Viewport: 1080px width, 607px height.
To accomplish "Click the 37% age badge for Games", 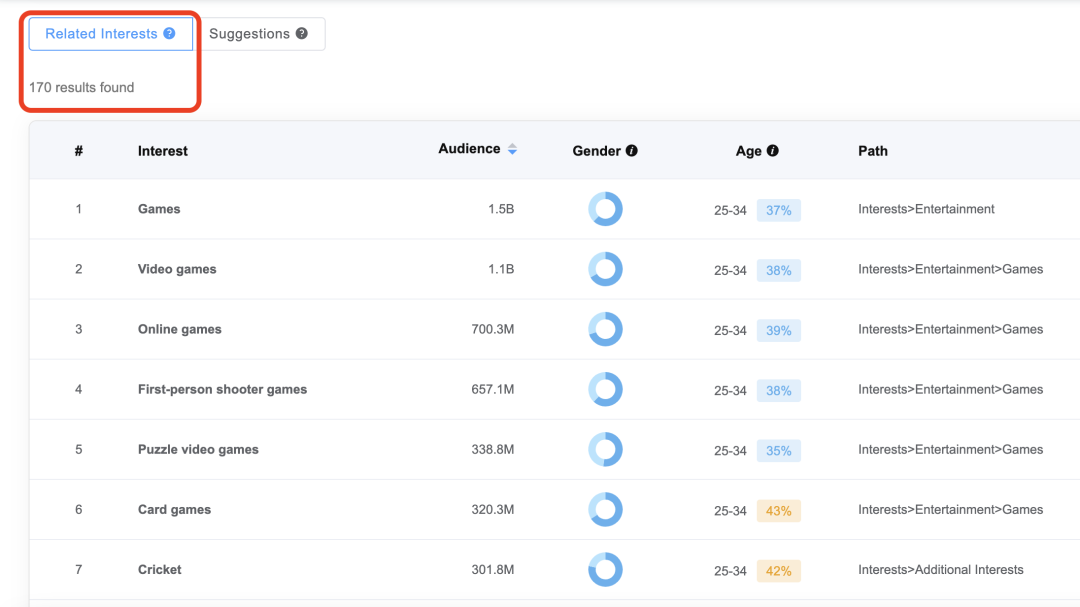I will (778, 210).
